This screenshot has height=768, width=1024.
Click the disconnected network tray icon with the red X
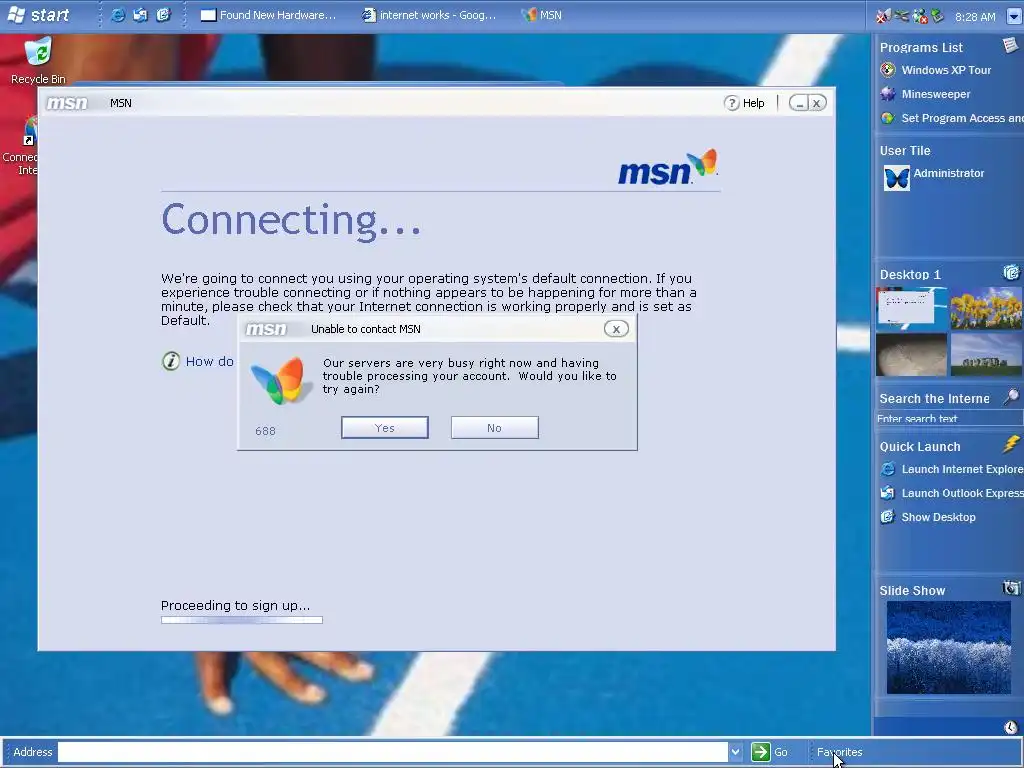coord(920,16)
